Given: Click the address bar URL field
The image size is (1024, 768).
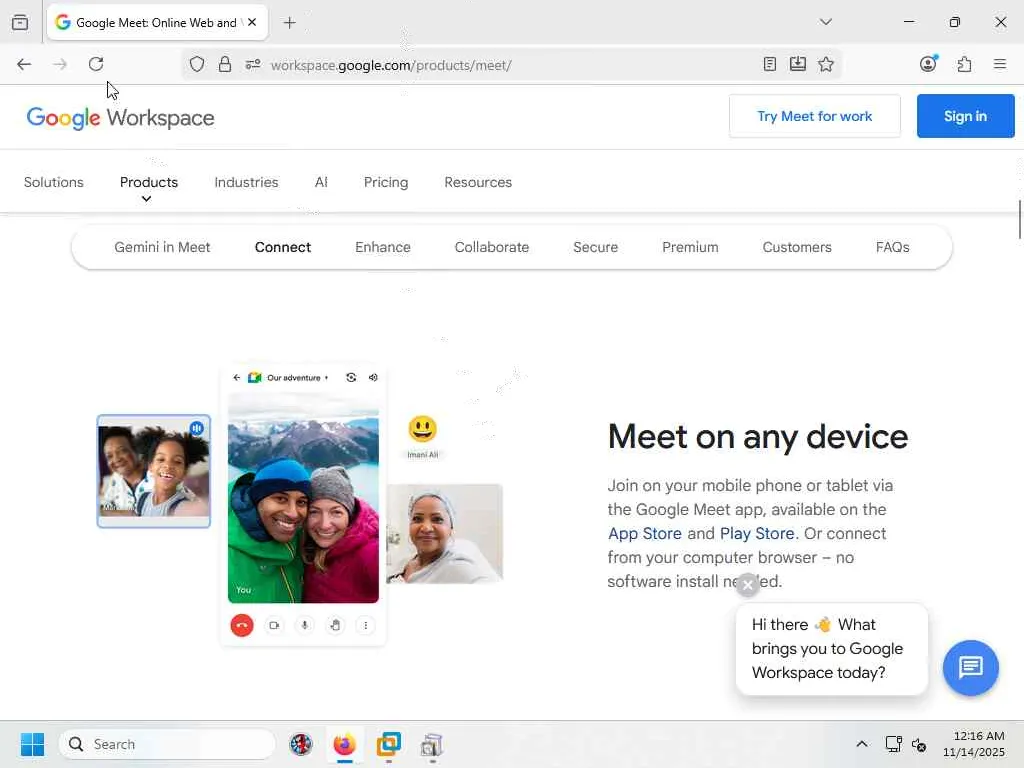Looking at the screenshot, I should pyautogui.click(x=509, y=65).
